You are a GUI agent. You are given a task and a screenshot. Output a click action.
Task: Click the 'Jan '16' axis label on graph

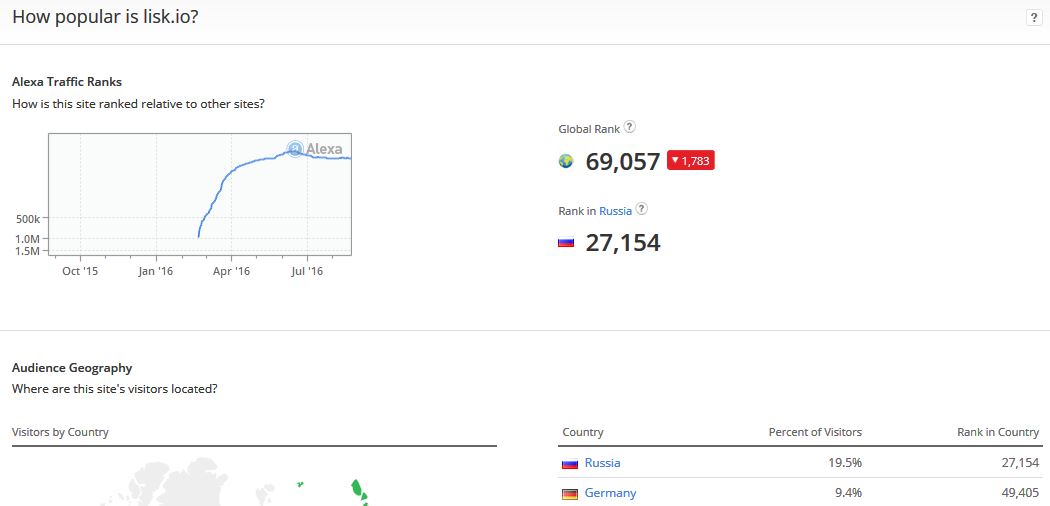156,271
